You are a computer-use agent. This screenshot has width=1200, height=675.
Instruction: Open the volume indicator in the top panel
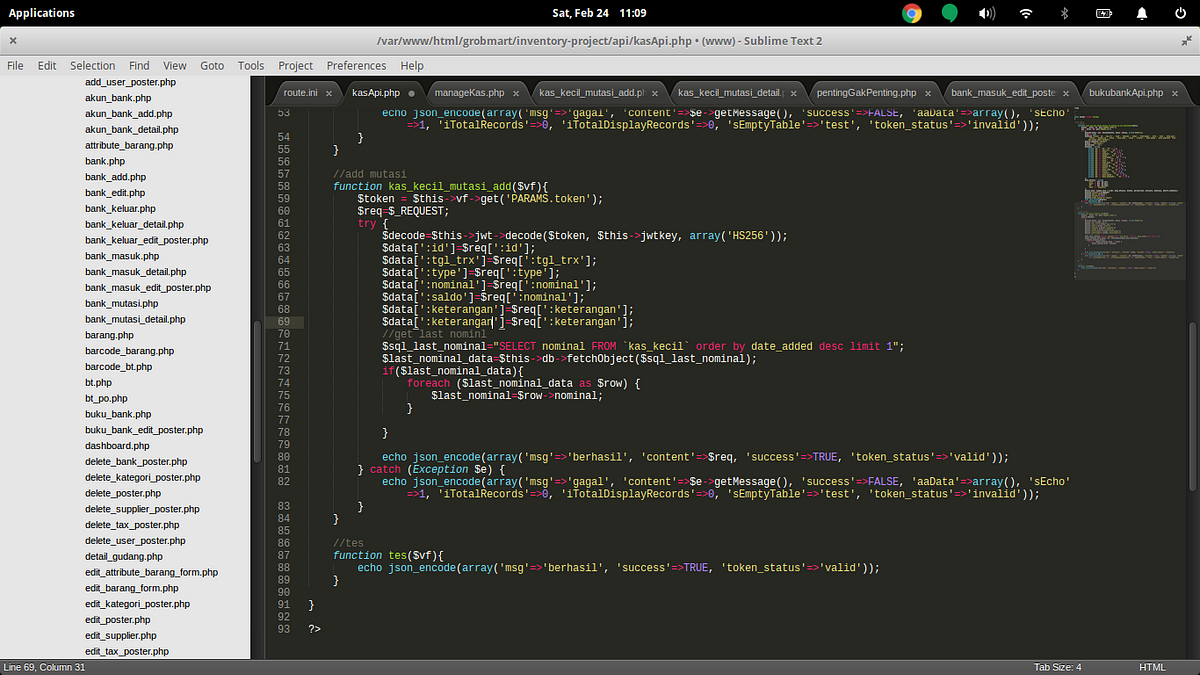(987, 13)
